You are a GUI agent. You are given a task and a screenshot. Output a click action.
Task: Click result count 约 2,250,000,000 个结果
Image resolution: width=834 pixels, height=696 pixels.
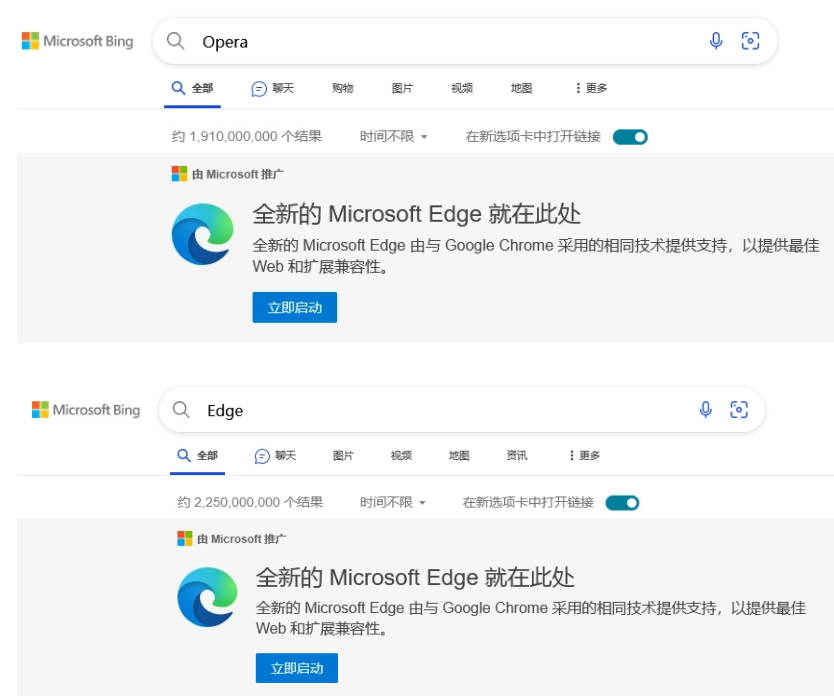[x=250, y=502]
